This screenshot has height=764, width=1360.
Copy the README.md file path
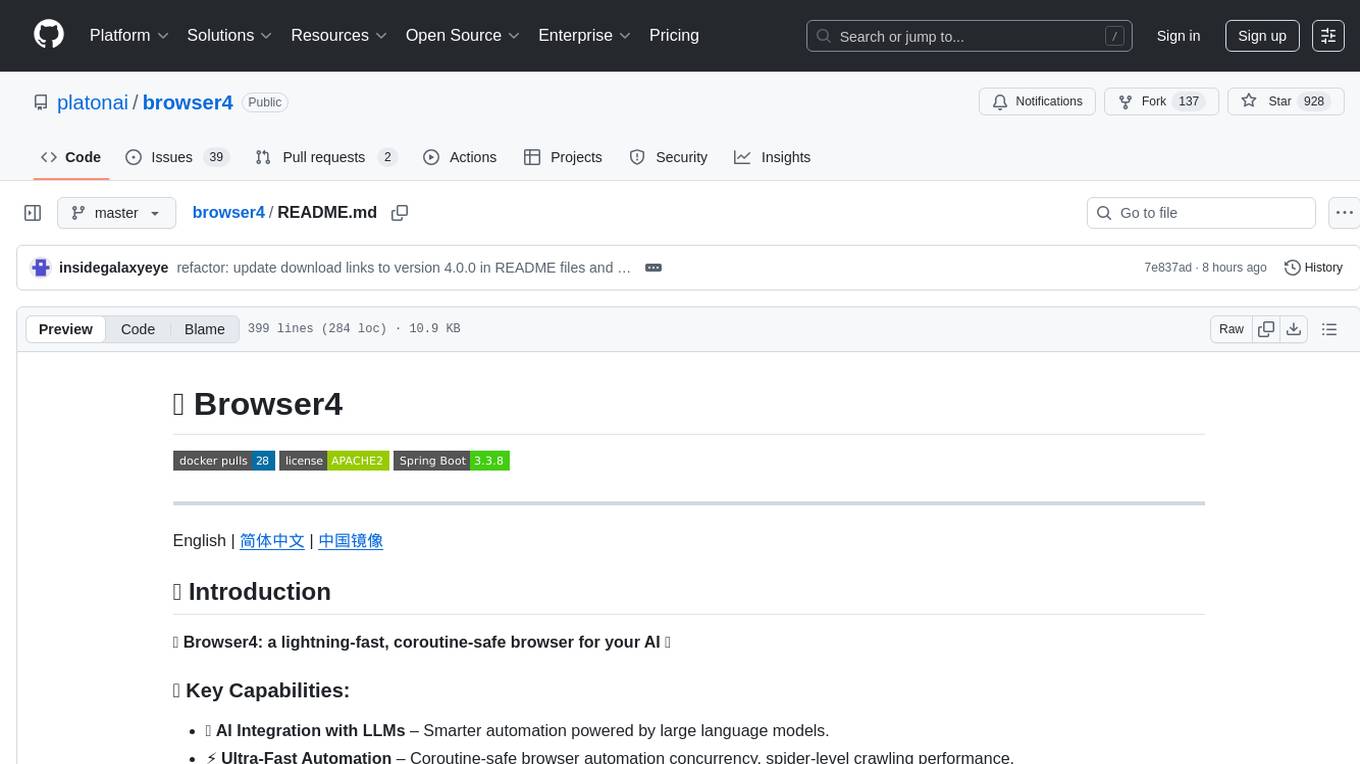pos(400,213)
